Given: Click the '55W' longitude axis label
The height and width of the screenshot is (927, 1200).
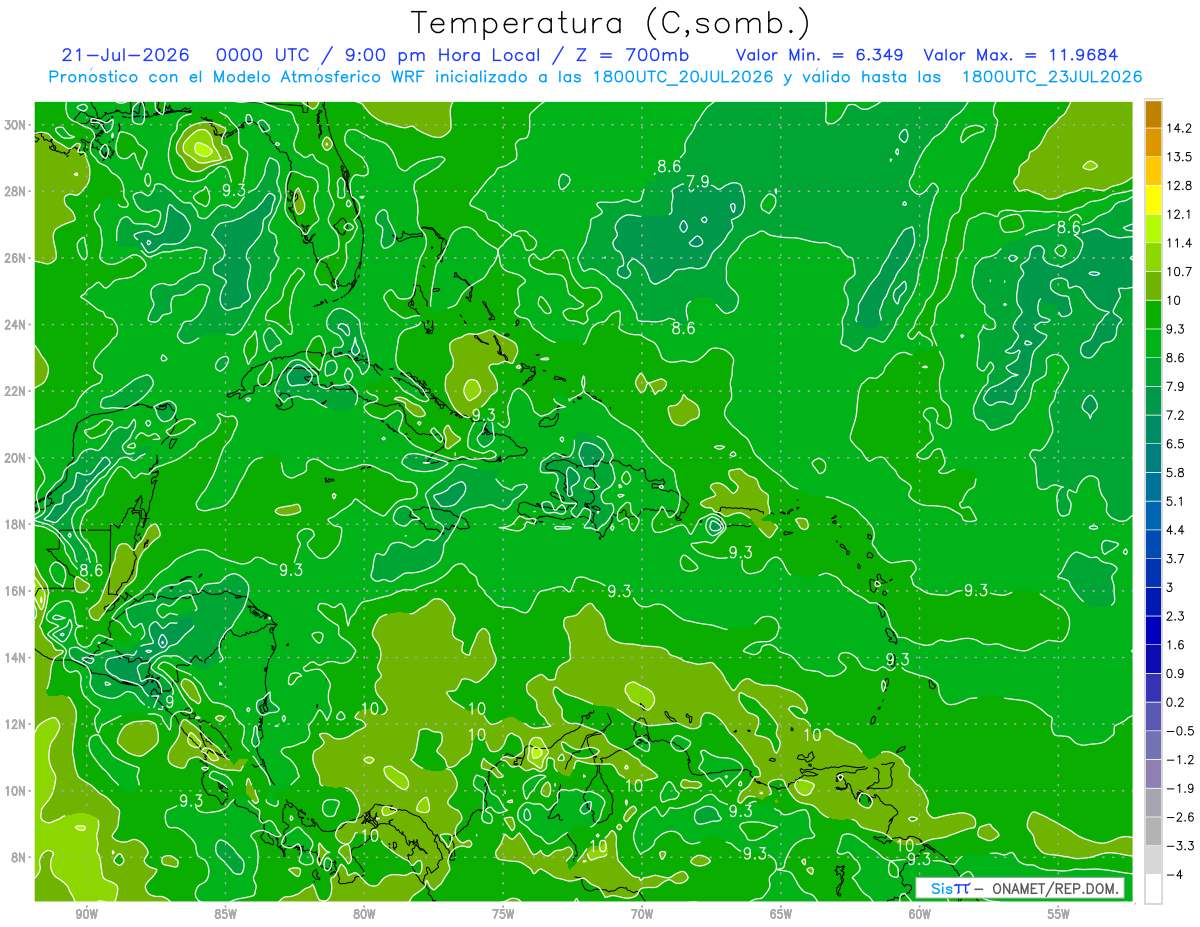Looking at the screenshot, I should [1058, 914].
